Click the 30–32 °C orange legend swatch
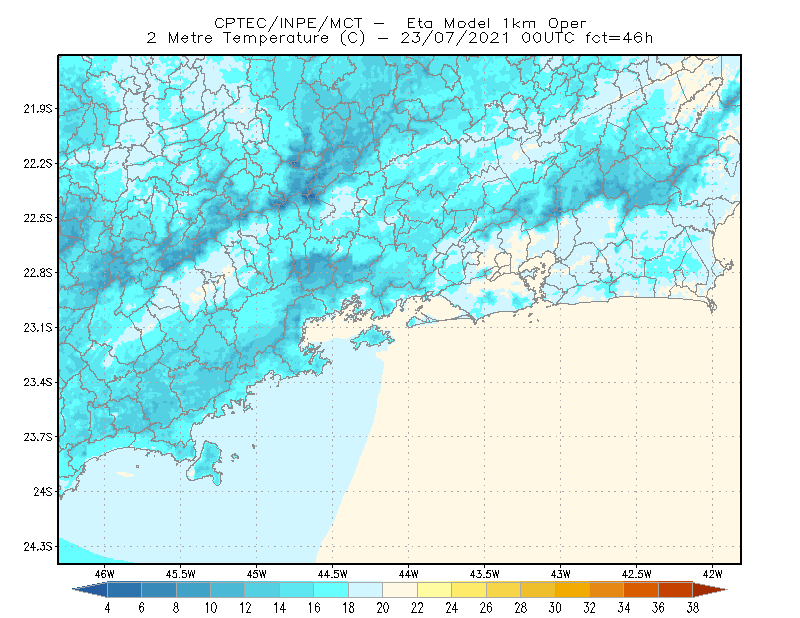 pos(572,590)
